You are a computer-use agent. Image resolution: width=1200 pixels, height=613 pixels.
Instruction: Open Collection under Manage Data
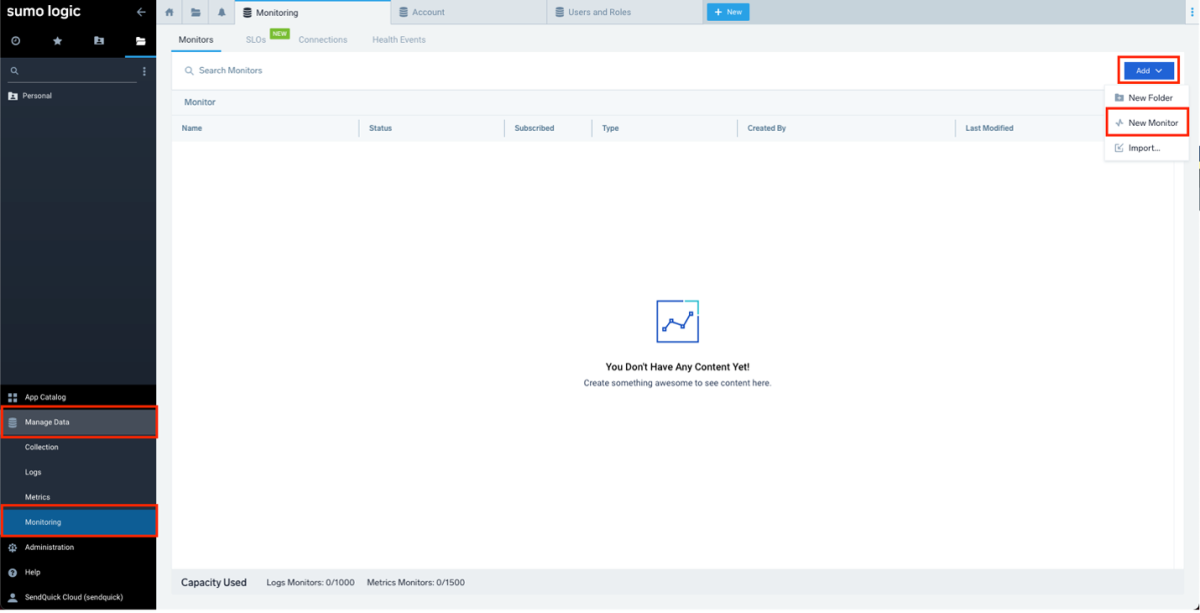(78, 447)
